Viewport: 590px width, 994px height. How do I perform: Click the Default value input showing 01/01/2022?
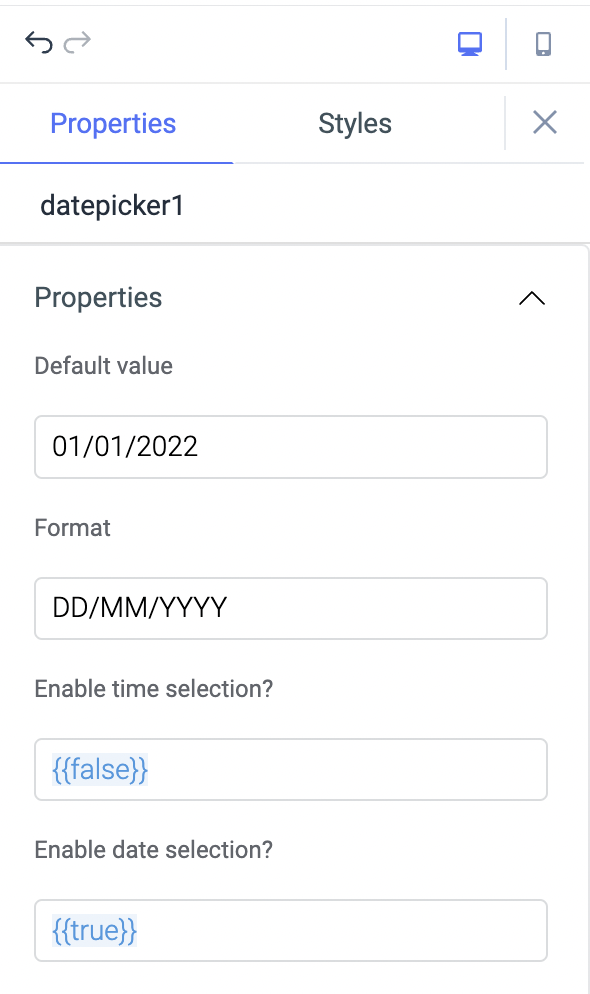[290, 447]
